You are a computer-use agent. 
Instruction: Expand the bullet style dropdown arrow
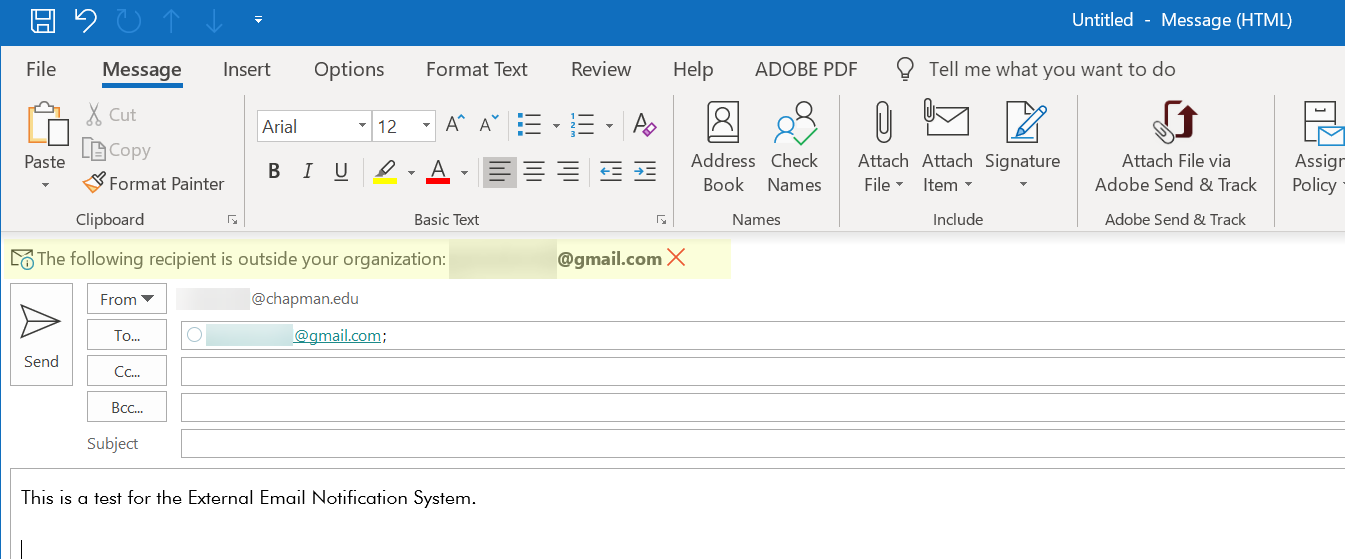pos(556,126)
